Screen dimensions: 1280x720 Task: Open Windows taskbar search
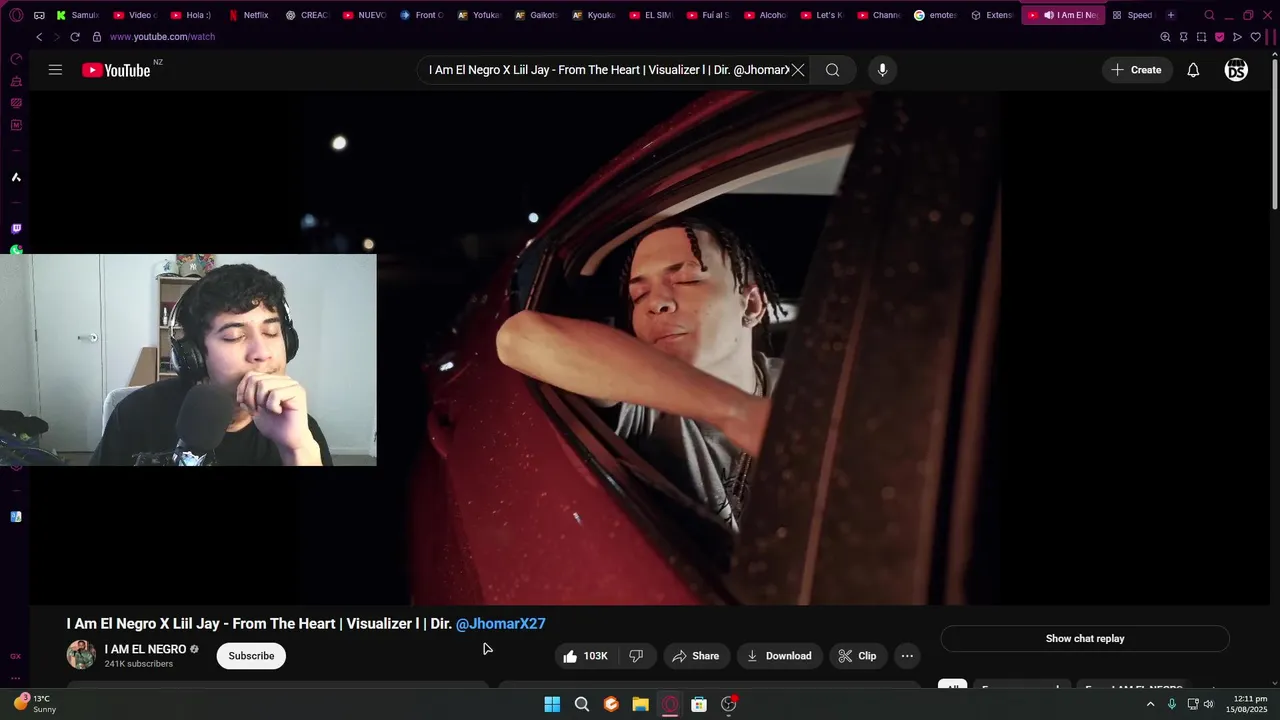[581, 704]
